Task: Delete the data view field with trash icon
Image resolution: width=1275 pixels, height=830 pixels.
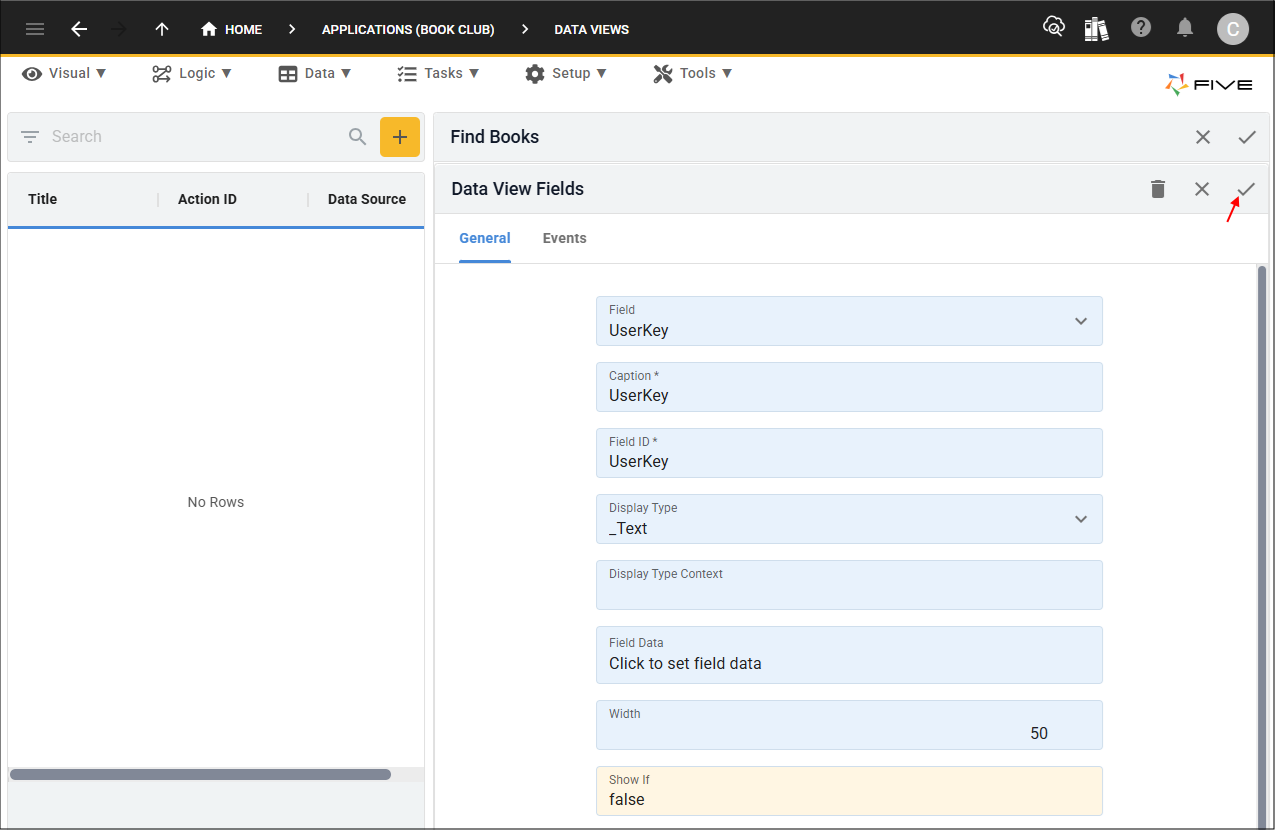Action: (1158, 189)
